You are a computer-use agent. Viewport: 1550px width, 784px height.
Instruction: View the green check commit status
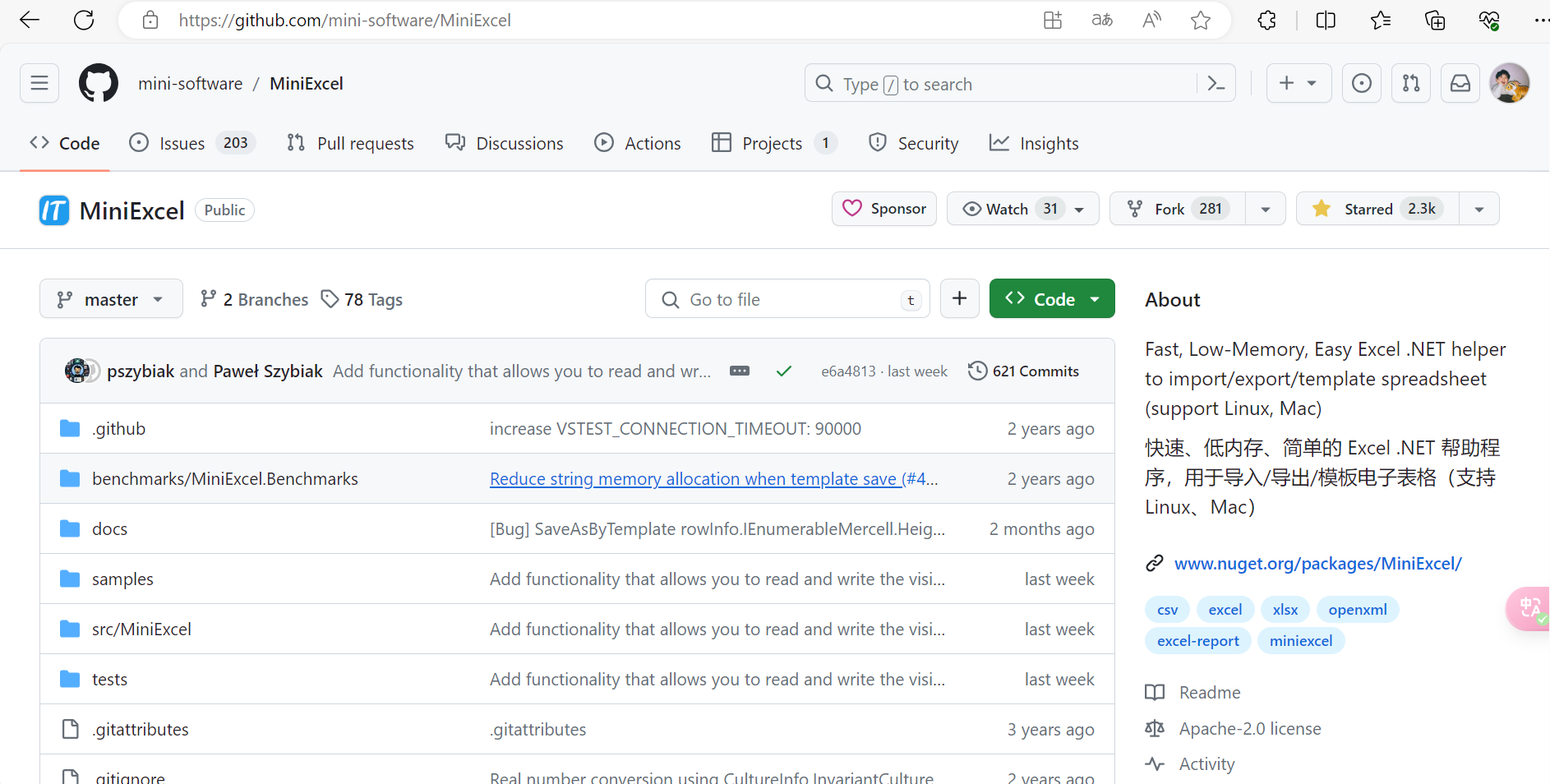click(784, 371)
